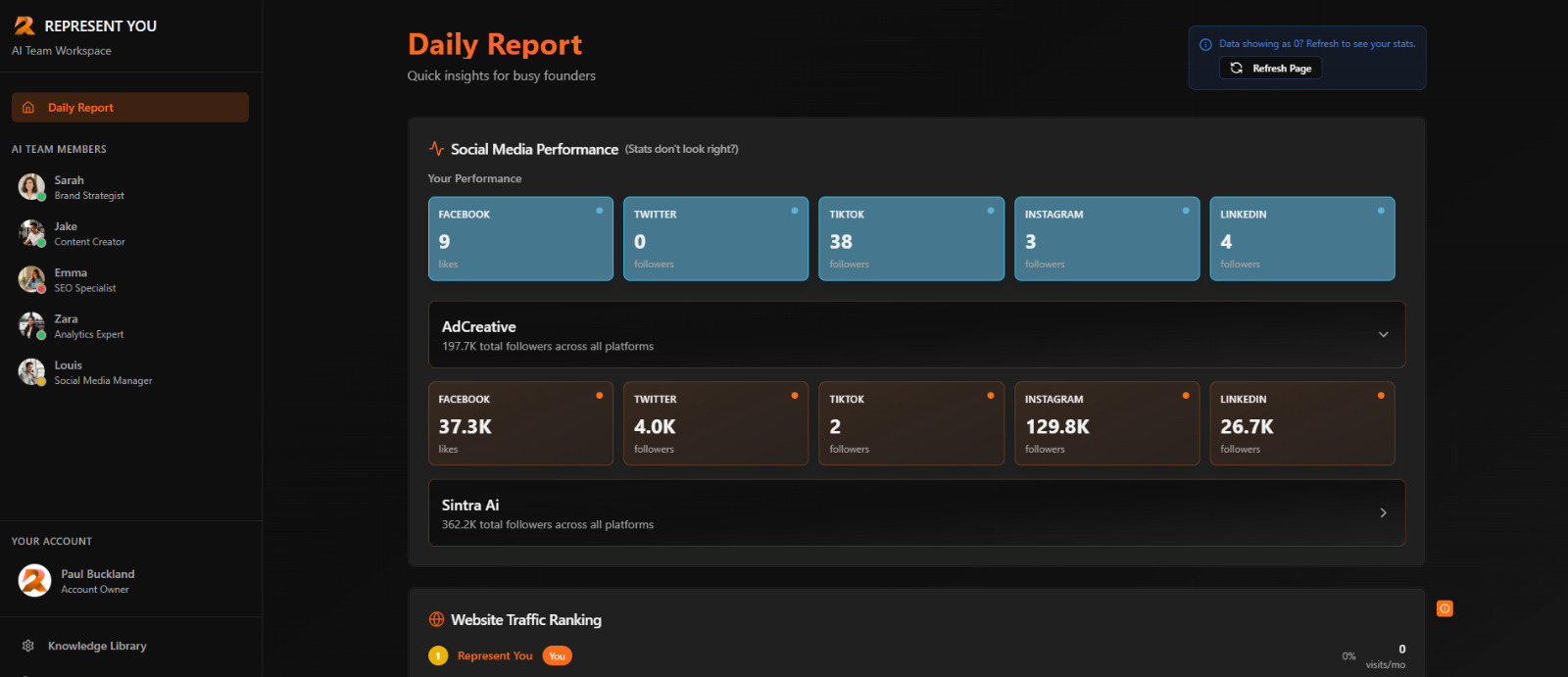Image resolution: width=1568 pixels, height=677 pixels.
Task: Click the Knowledge Library gear icon
Action: 28,646
